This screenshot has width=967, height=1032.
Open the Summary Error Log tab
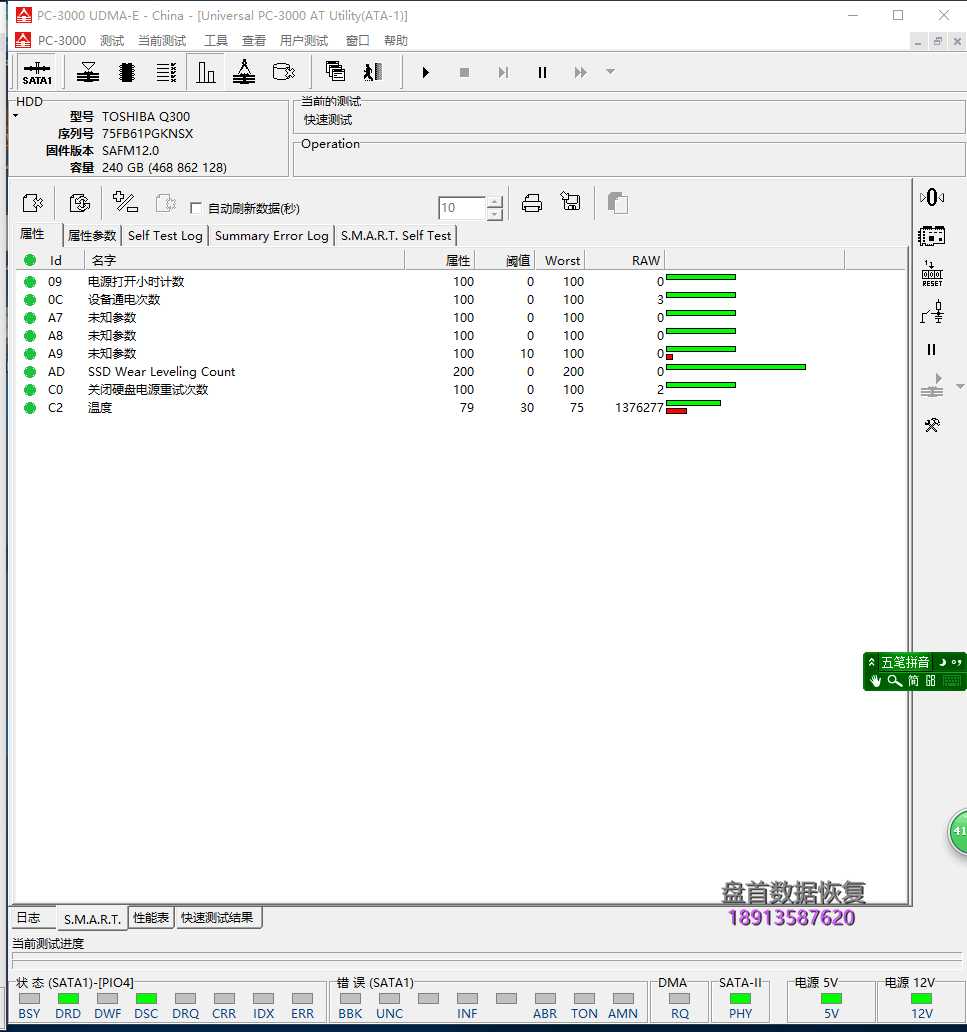(x=272, y=236)
